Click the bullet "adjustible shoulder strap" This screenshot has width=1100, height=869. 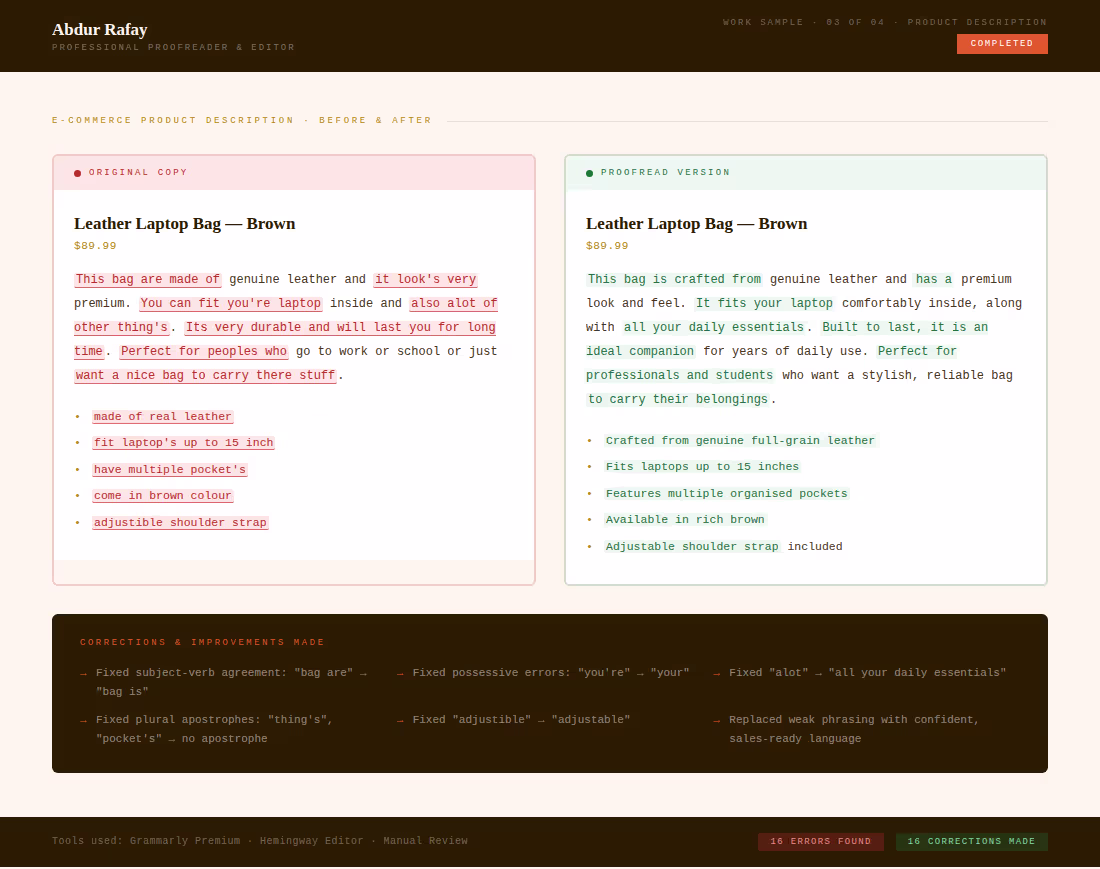(180, 523)
